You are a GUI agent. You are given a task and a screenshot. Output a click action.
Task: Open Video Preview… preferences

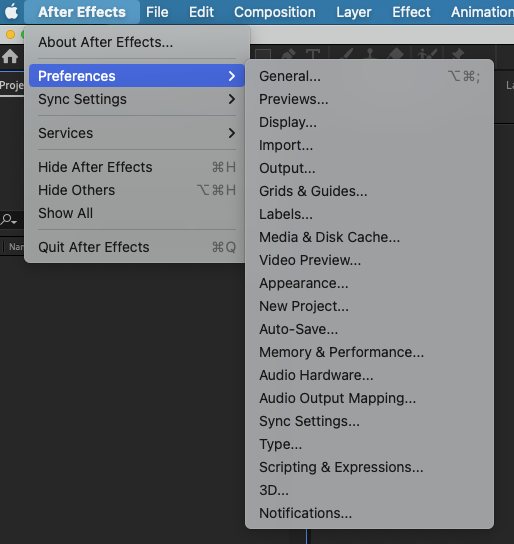click(x=369, y=260)
